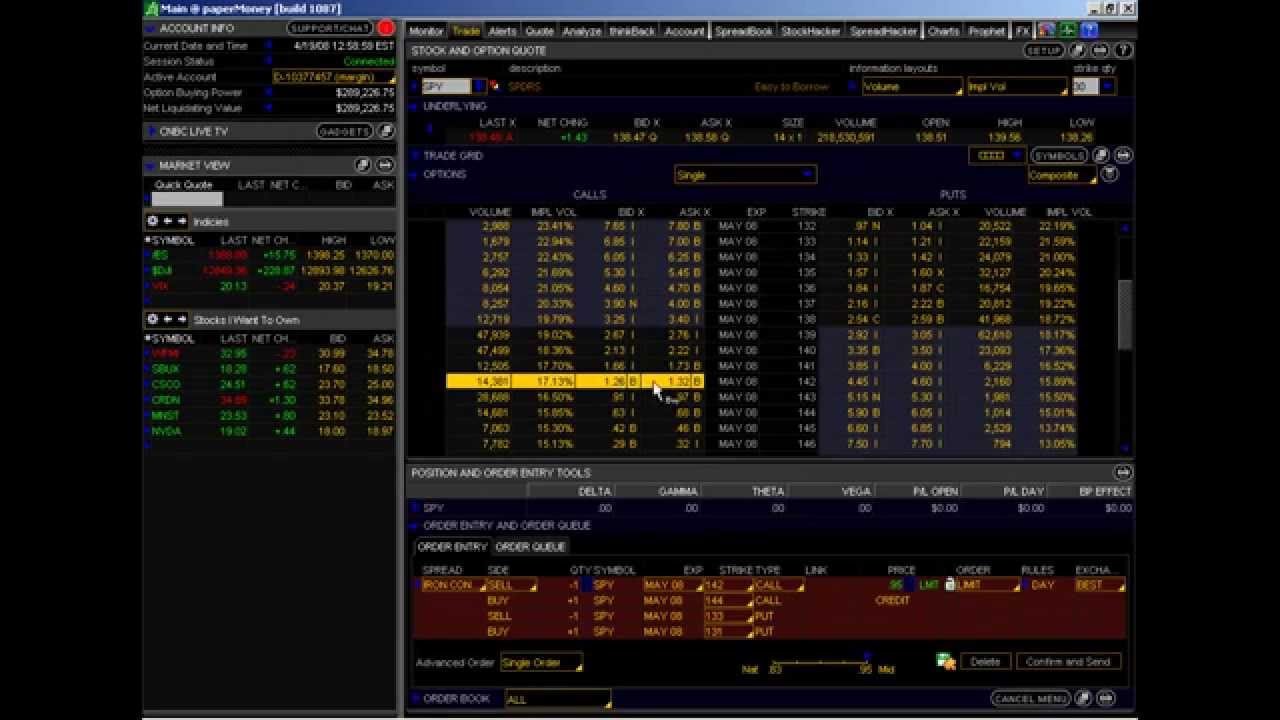Open the Active Account margin dropdown
Viewport: 1280px width, 720px height.
tap(334, 77)
